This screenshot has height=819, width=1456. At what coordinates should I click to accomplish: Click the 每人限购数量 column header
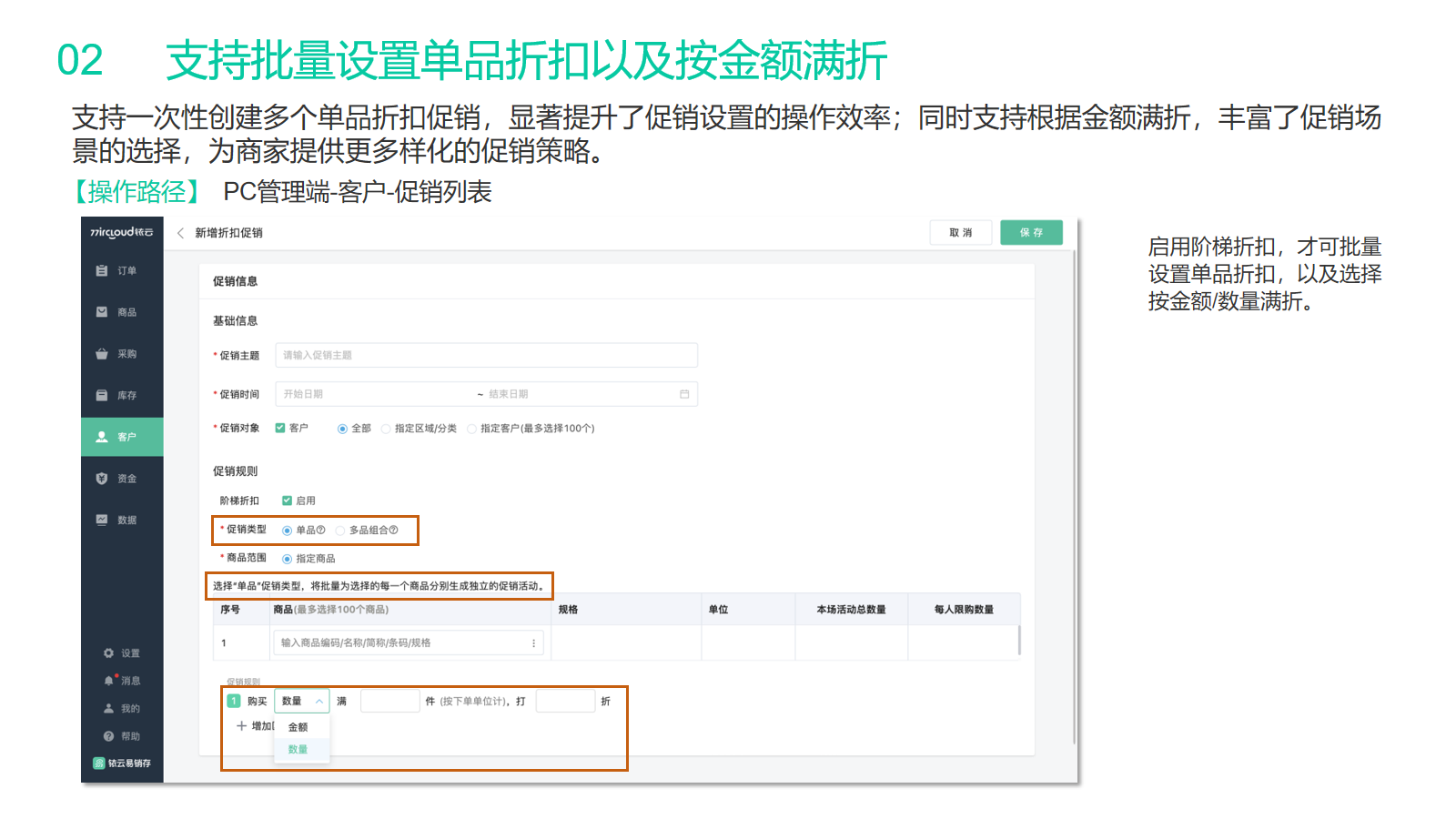click(x=964, y=610)
